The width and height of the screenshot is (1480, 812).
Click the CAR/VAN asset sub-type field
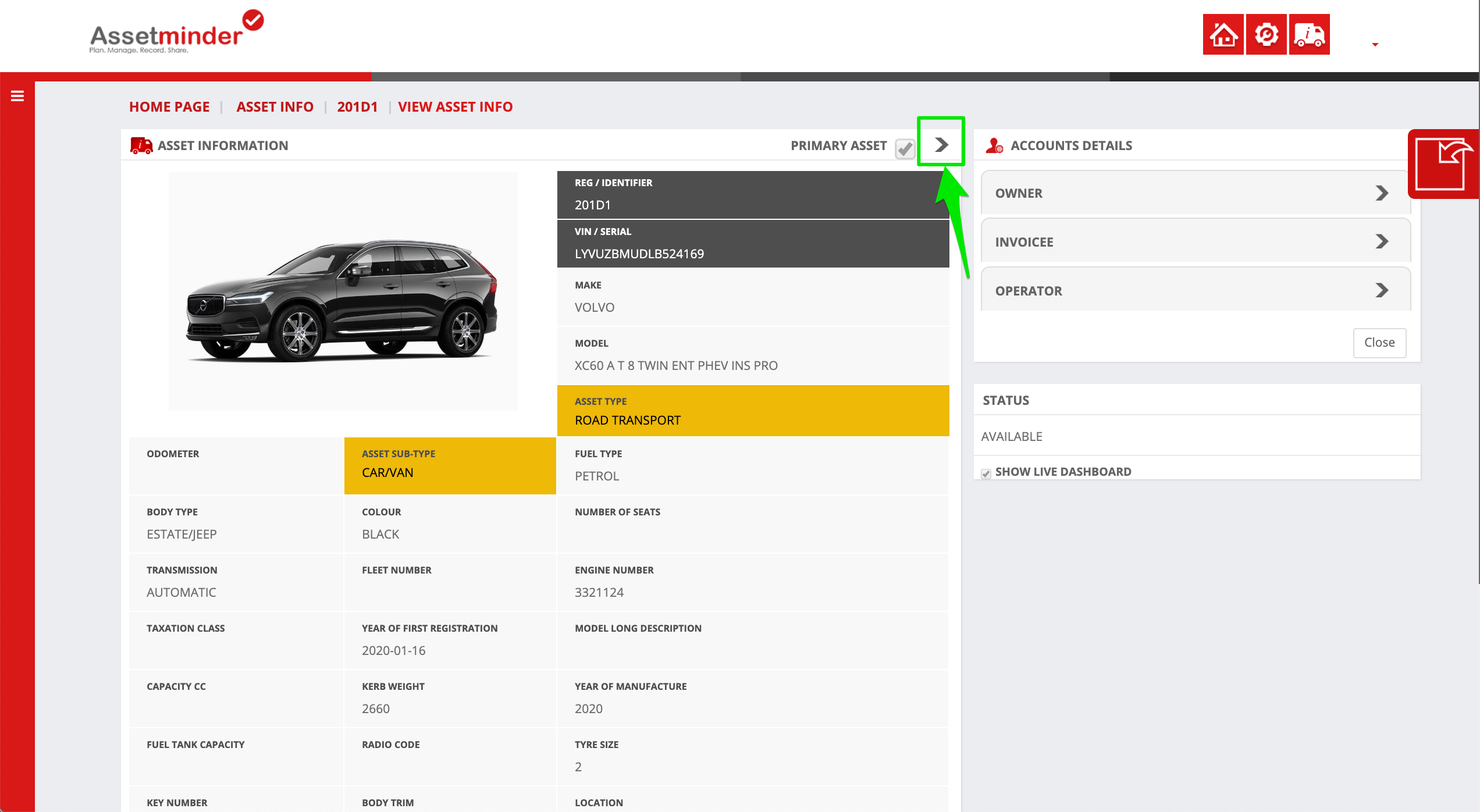450,465
